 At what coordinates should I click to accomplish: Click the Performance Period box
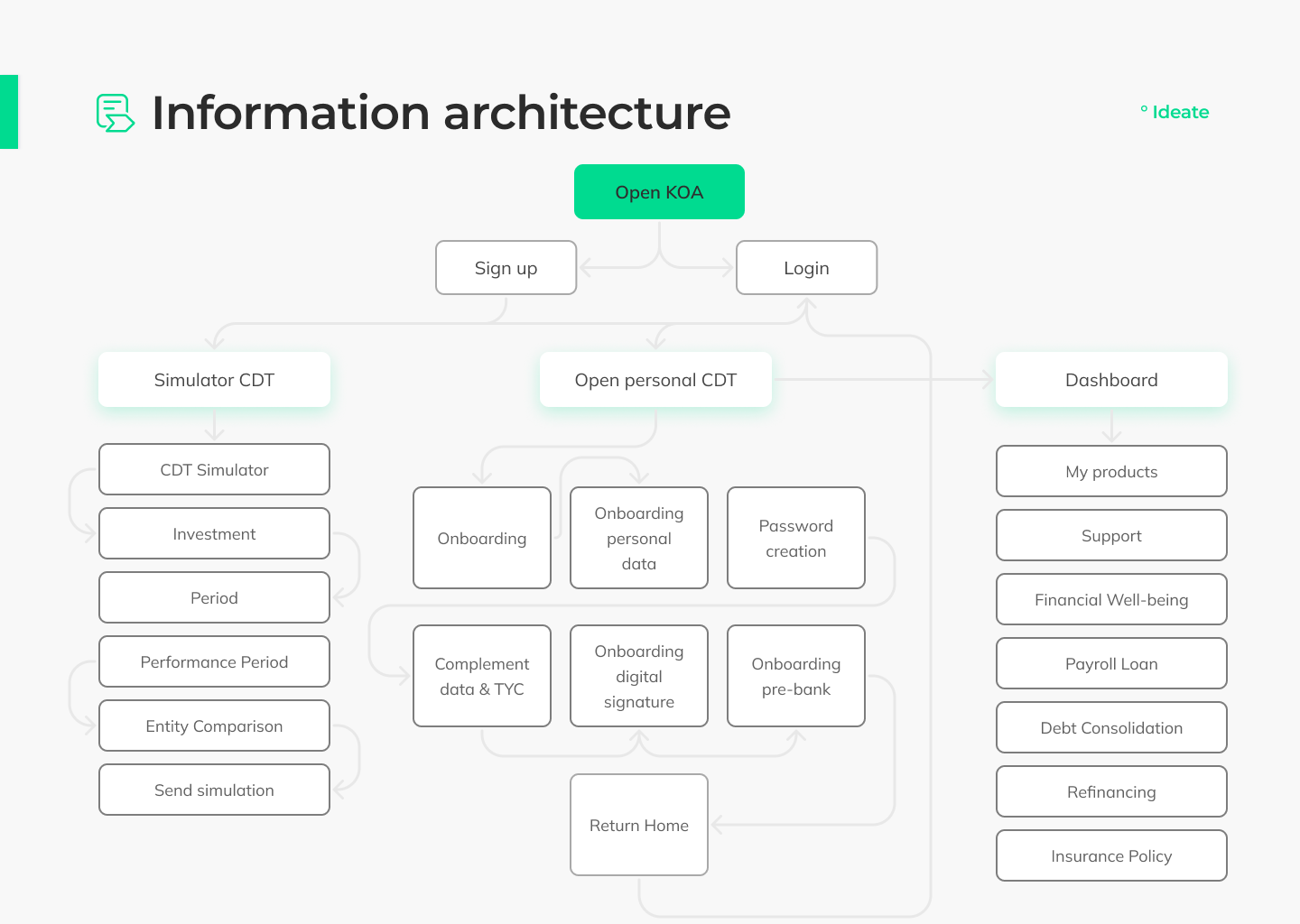pos(214,661)
